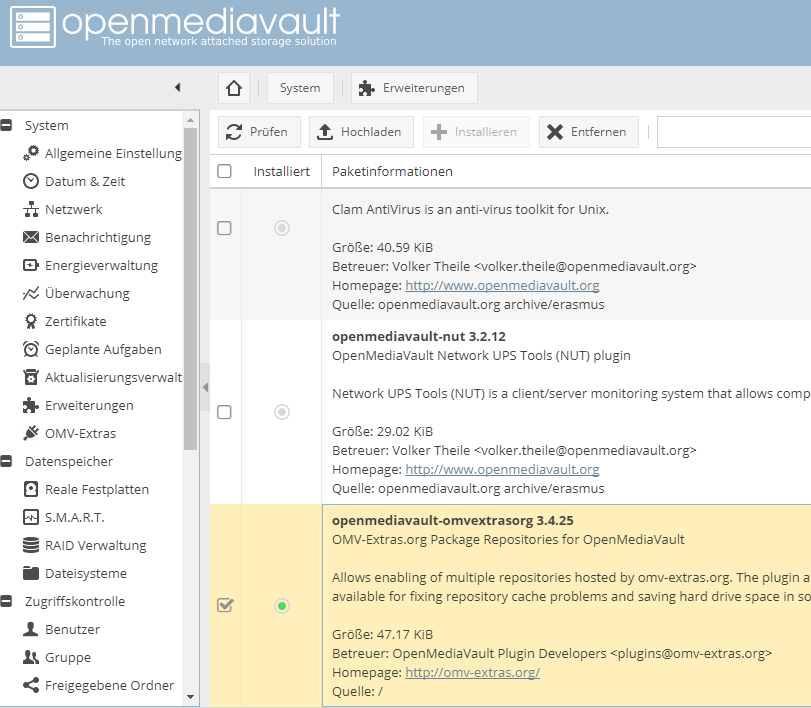This screenshot has height=708, width=811.
Task: Open Überwachung chart icon
Action: (x=31, y=293)
